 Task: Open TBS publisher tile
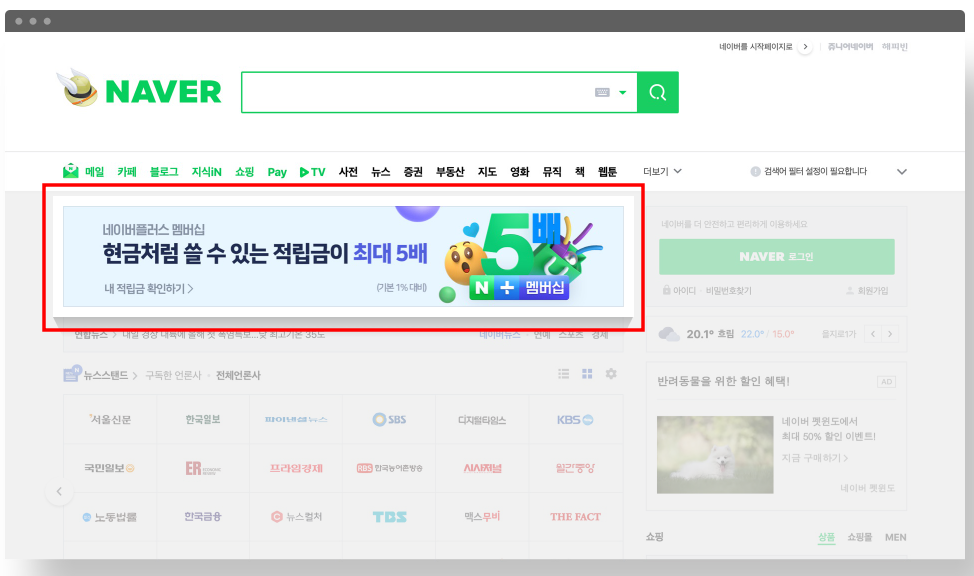pyautogui.click(x=389, y=517)
